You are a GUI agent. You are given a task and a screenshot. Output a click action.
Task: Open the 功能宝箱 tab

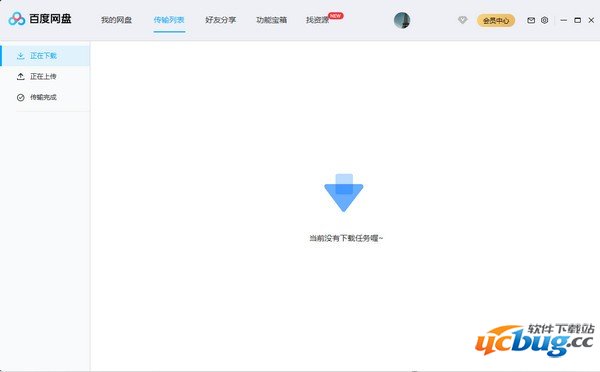click(x=272, y=20)
